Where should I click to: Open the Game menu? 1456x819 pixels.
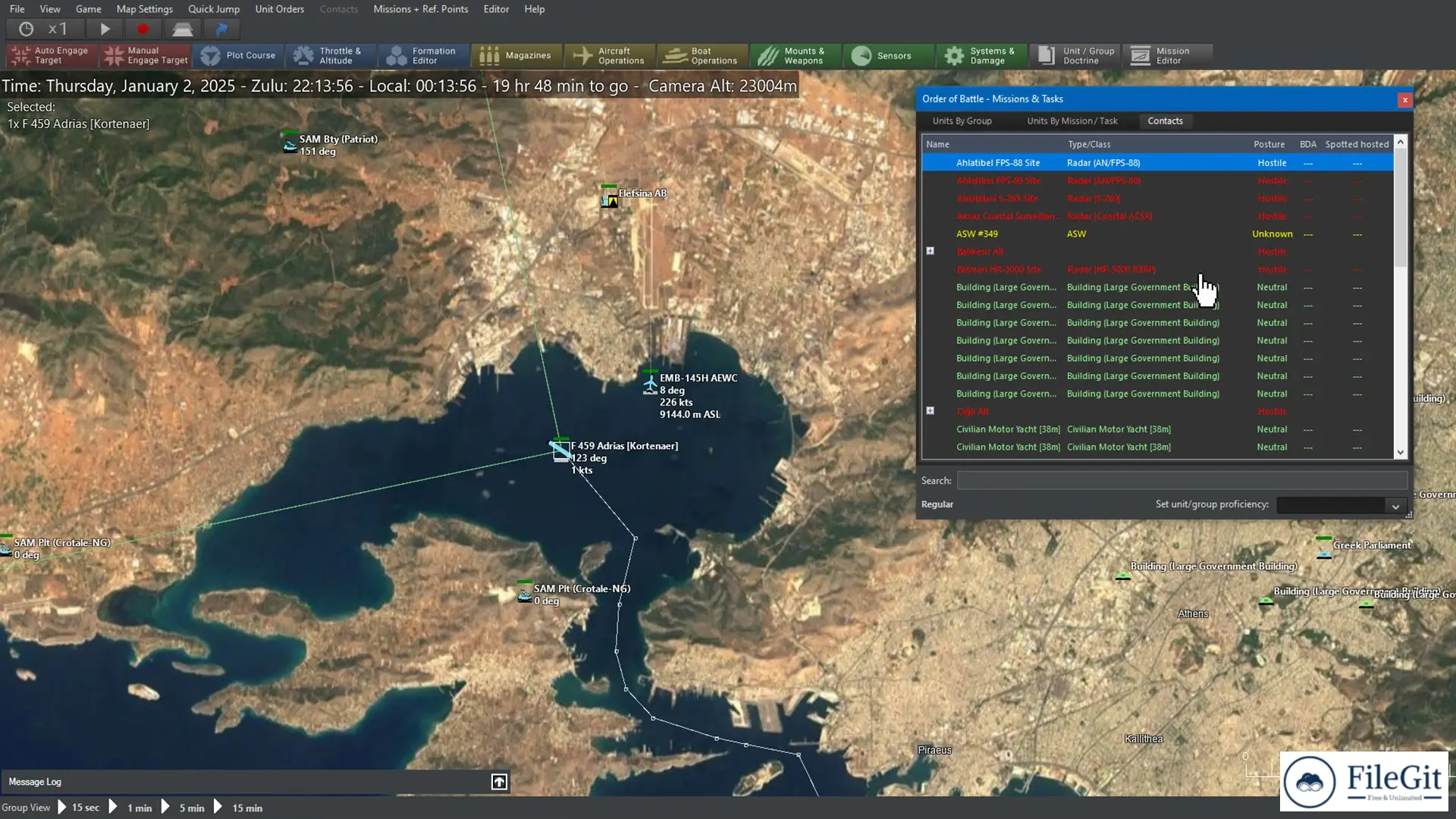pos(89,9)
